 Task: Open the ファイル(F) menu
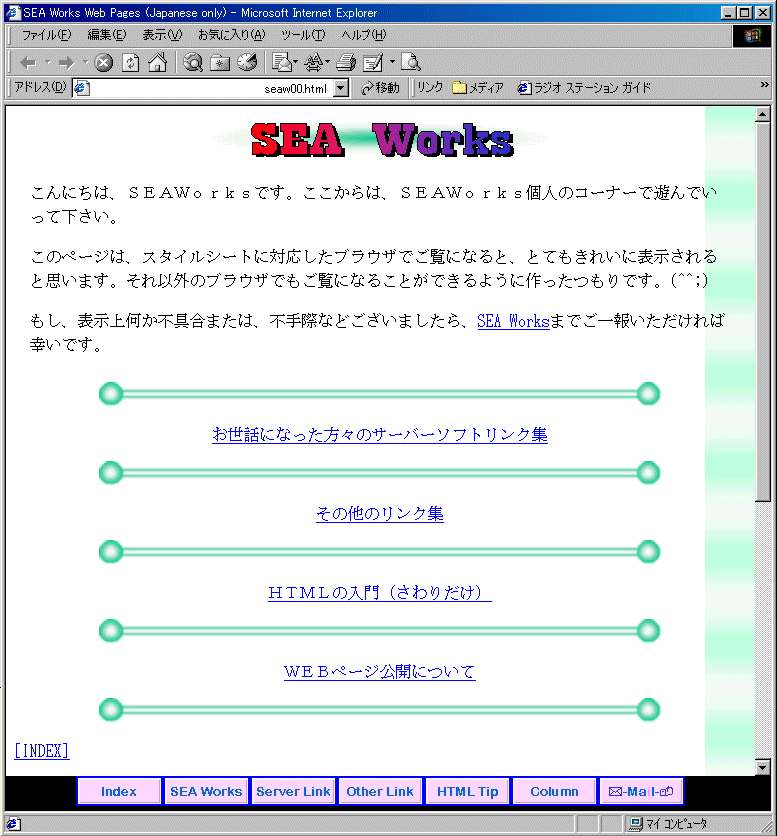[45, 35]
